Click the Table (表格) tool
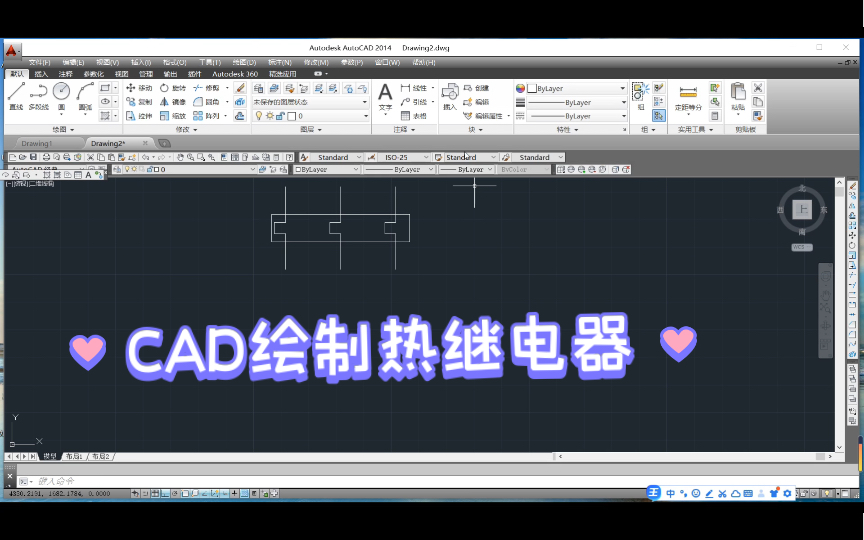The width and height of the screenshot is (864, 540). [414, 116]
